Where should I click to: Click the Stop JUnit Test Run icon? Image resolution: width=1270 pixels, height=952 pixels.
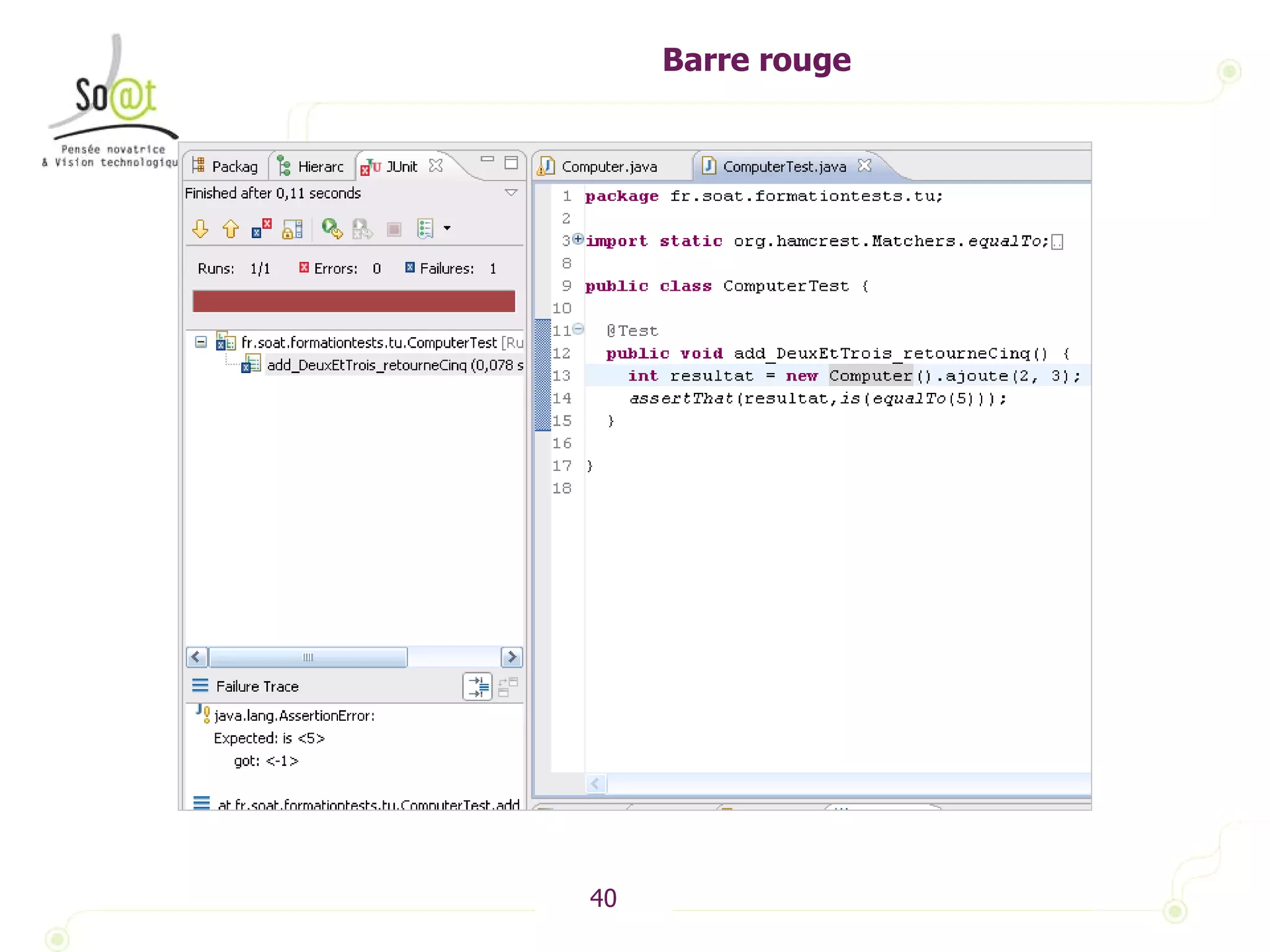pyautogui.click(x=394, y=230)
